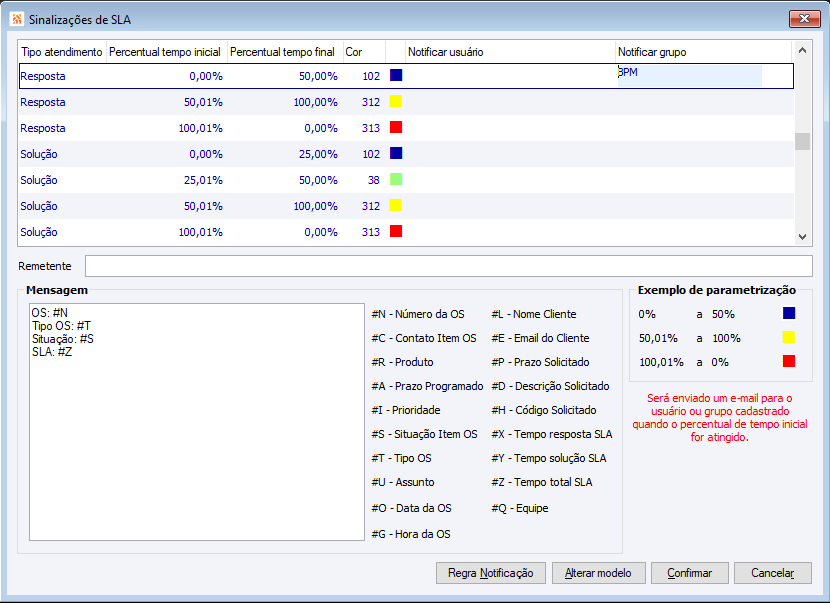Click the #Q - Equipe tag
Screen dimensions: 830x603
click(520, 508)
